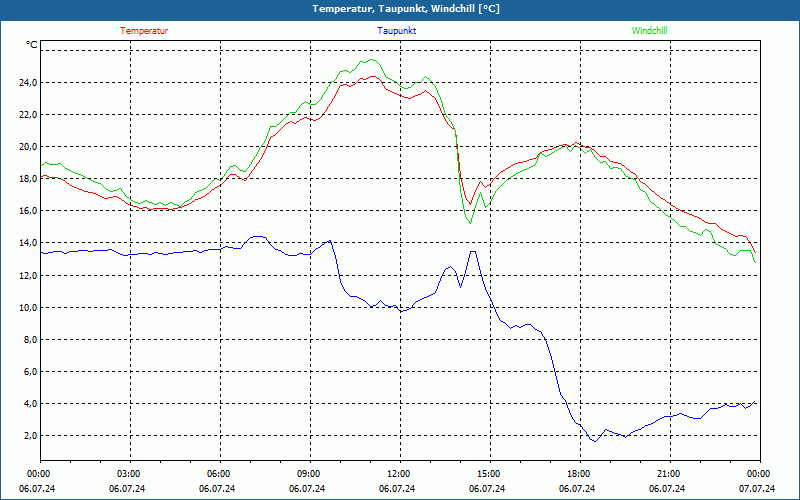Viewport: 800px width, 500px height.
Task: Click the 8,0 y-axis value
Action: pos(30,340)
